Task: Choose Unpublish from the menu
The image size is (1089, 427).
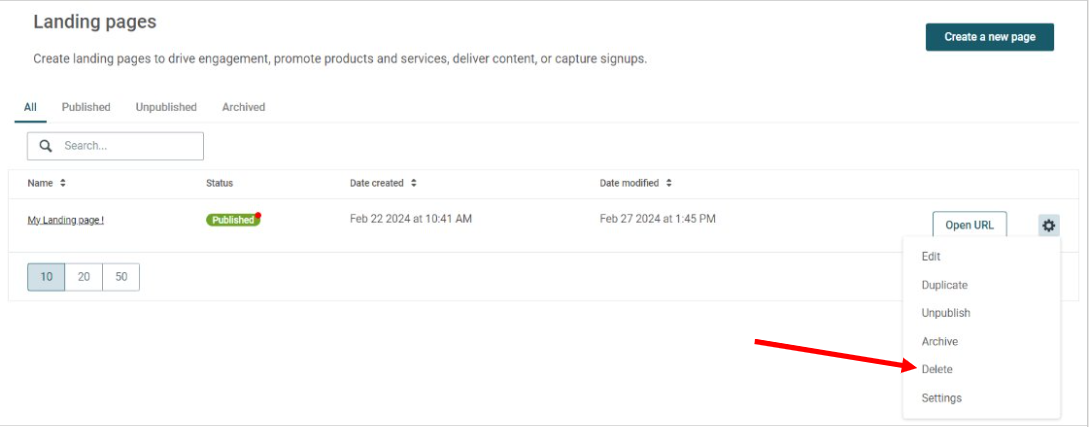Action: [946, 313]
